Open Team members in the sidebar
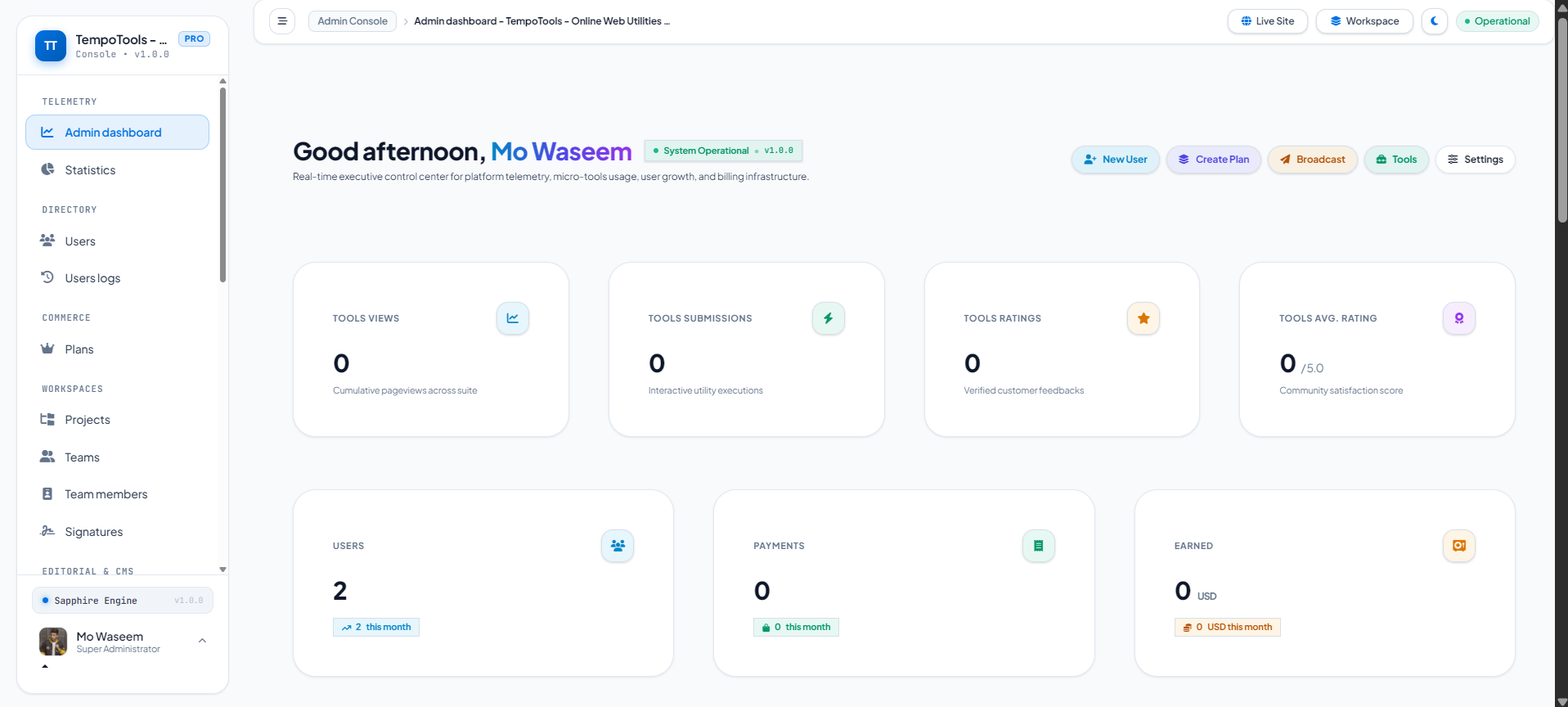Viewport: 1568px width, 707px height. (x=117, y=494)
